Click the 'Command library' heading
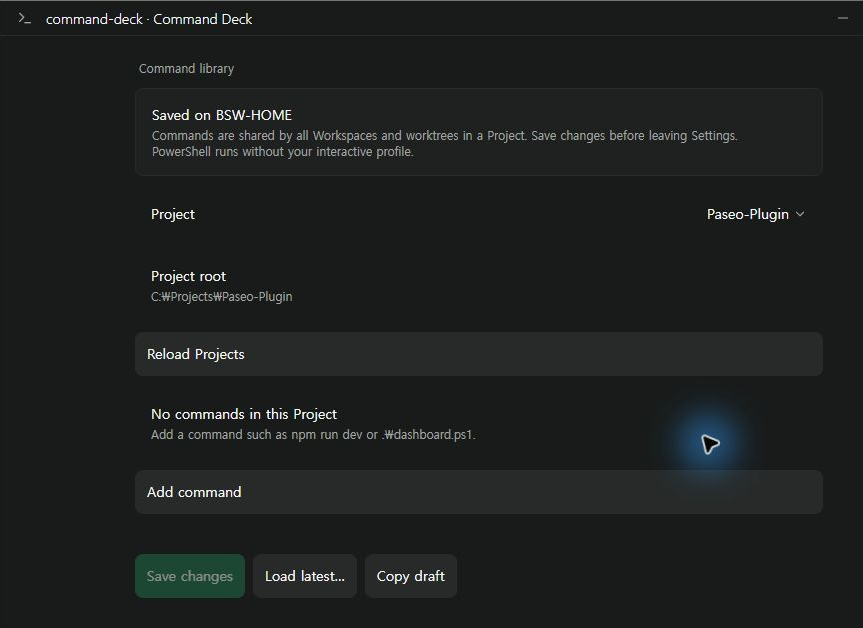The width and height of the screenshot is (863, 628). click(x=186, y=69)
